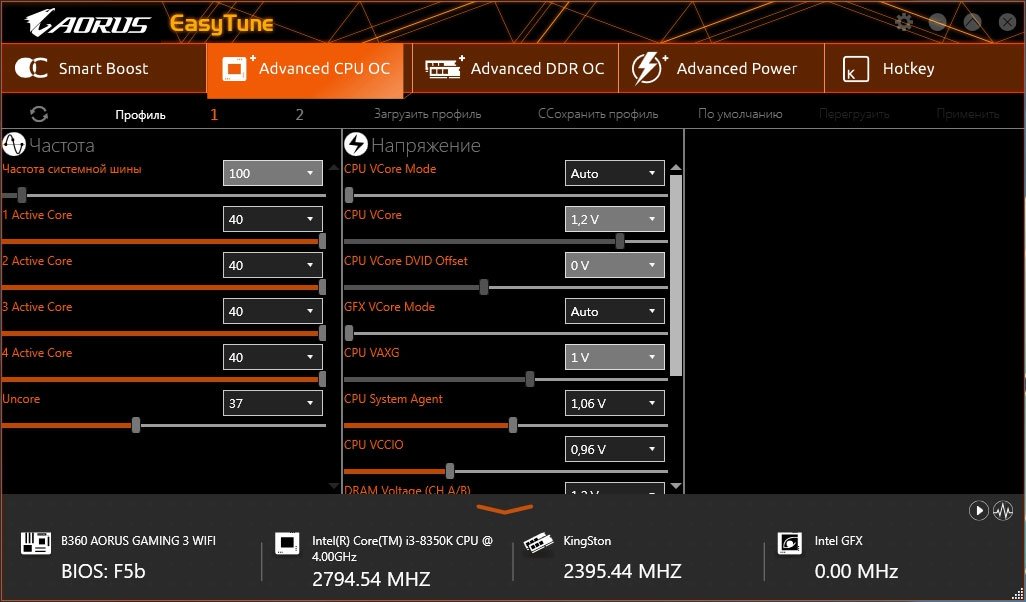Click the Smart Boost tab icon
The image size is (1026, 602).
click(31, 69)
